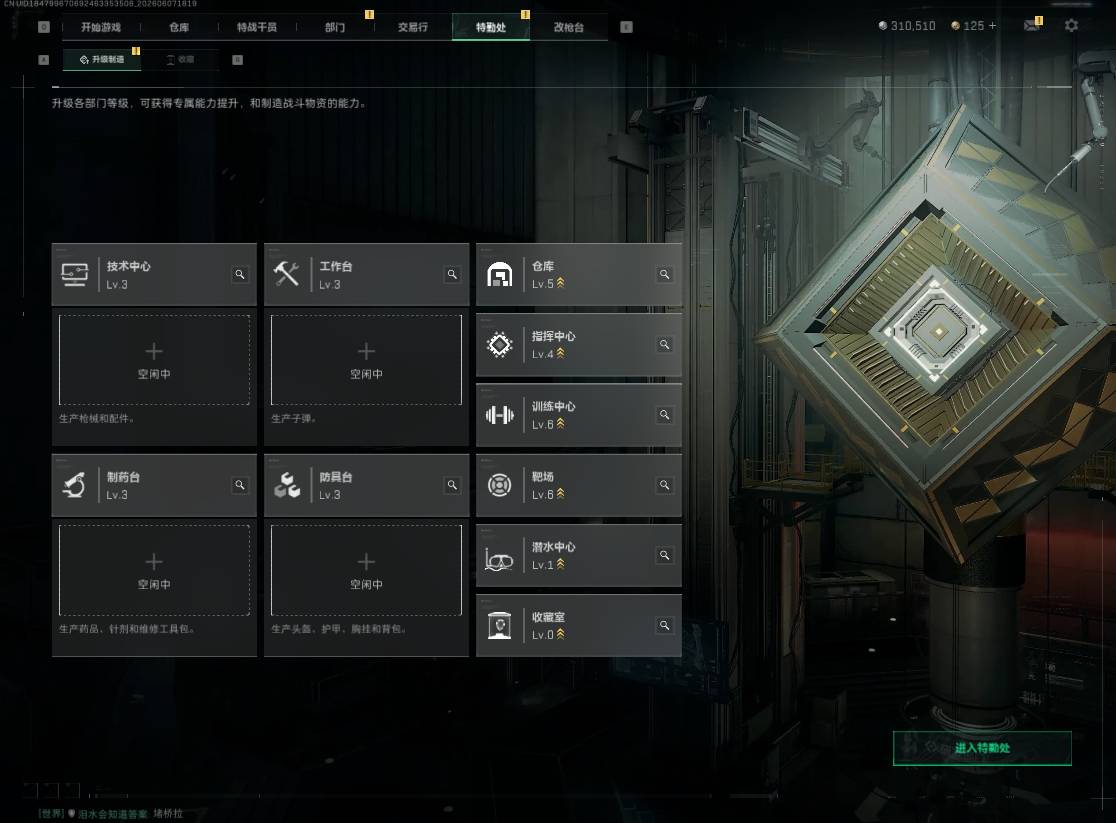Open the 收藏室 Lv.0 upgrade card
This screenshot has height=823, width=1116.
coord(579,626)
